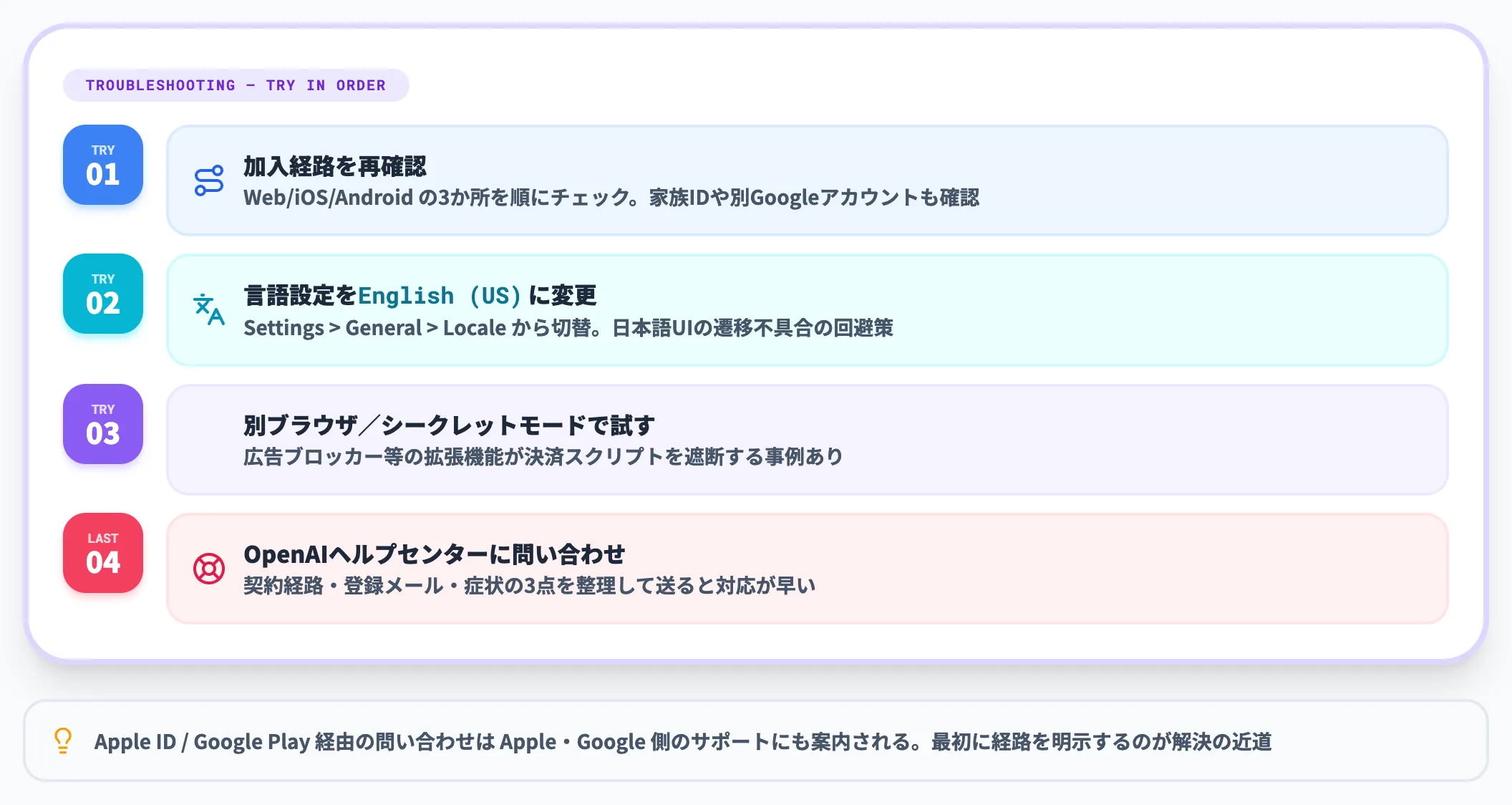Viewport: 1512px width, 805px height.
Task: Click the lightbulb tip icon
Action: pos(63,741)
